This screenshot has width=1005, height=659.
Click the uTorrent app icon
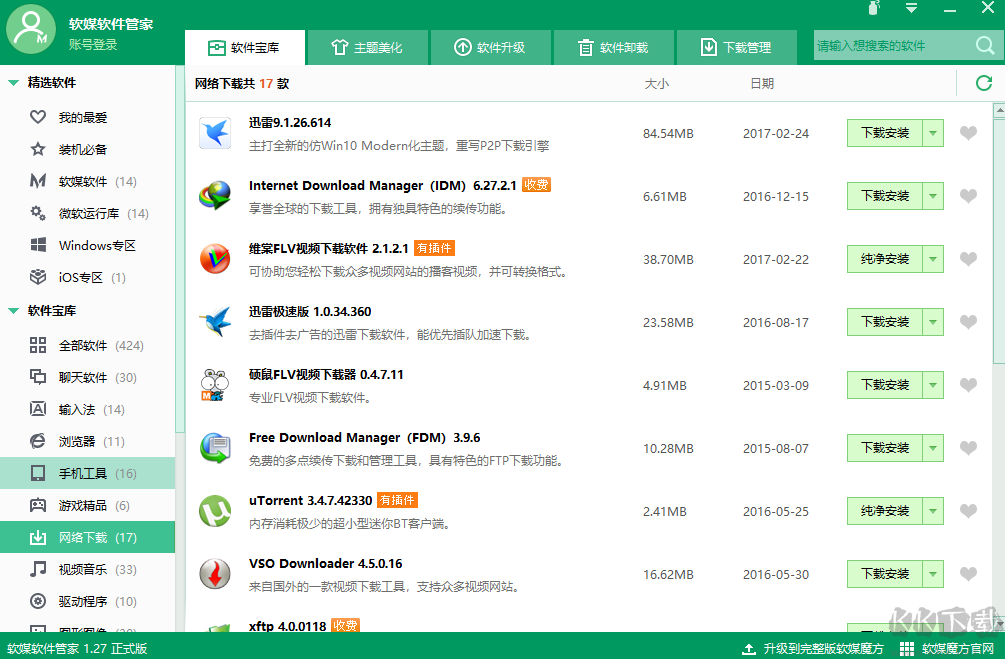pyautogui.click(x=215, y=511)
